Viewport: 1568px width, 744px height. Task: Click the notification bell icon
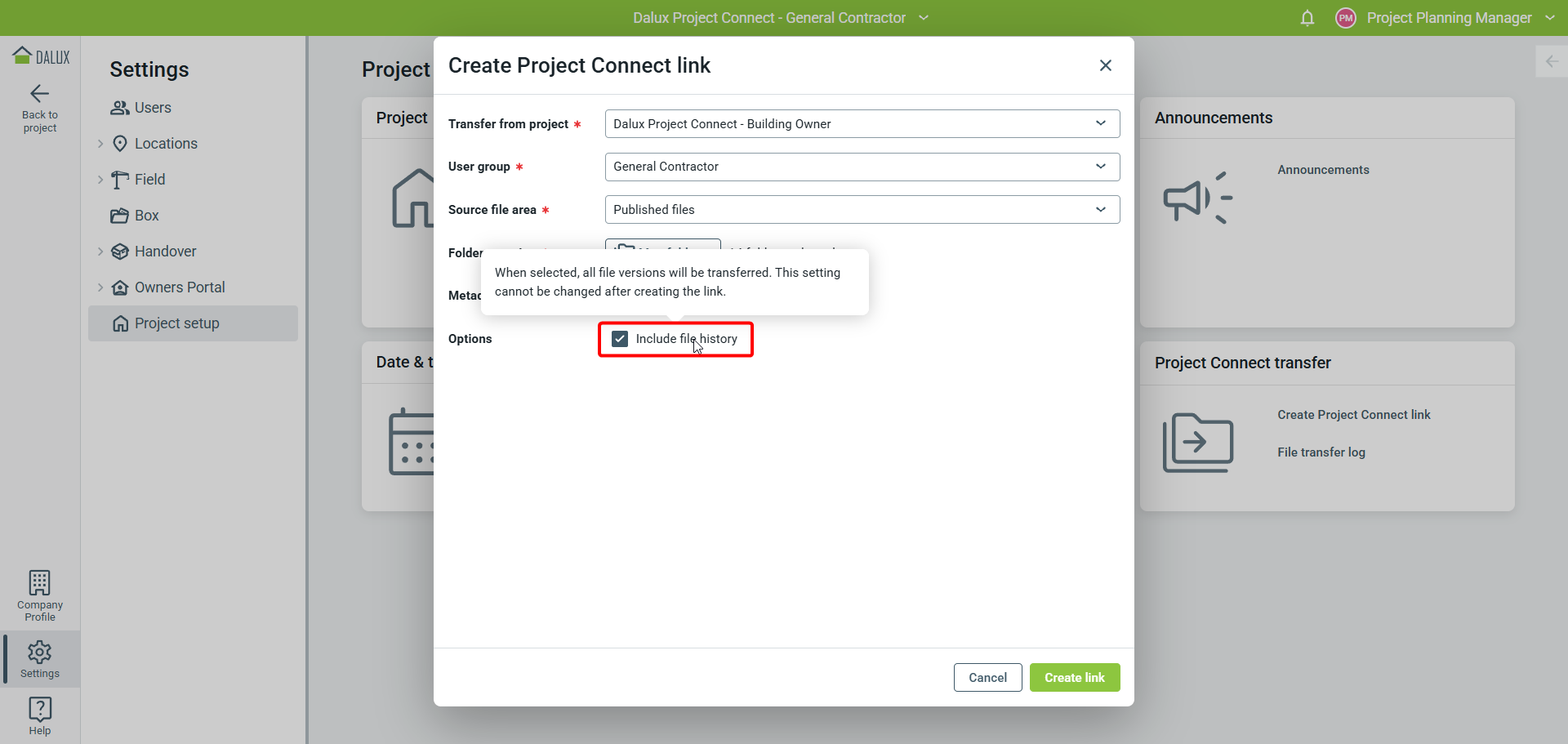(1307, 18)
